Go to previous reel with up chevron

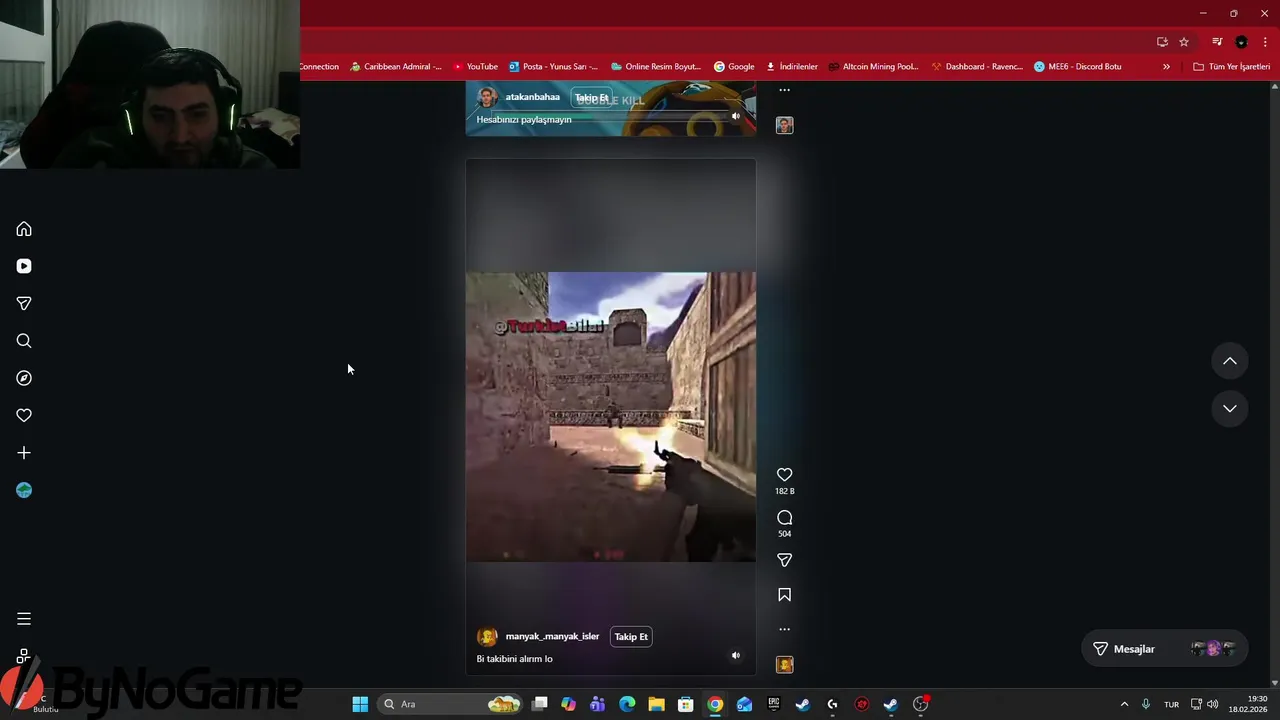click(1230, 361)
